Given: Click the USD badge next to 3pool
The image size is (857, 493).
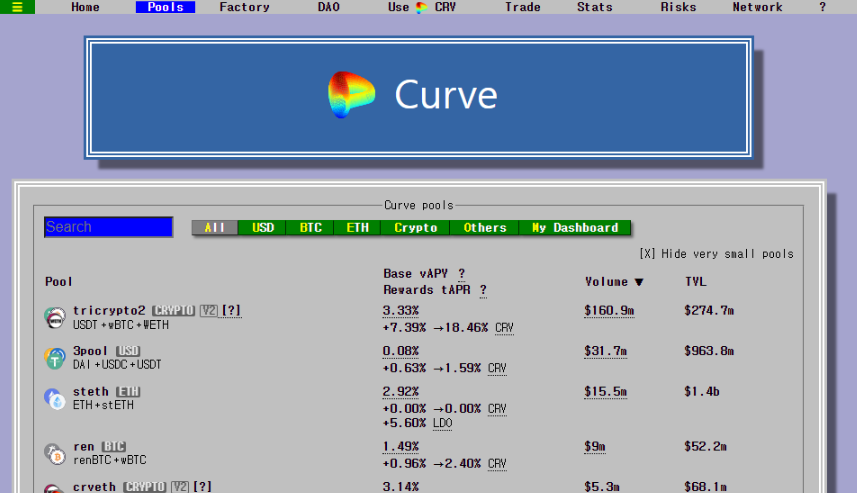Looking at the screenshot, I should tap(128, 351).
